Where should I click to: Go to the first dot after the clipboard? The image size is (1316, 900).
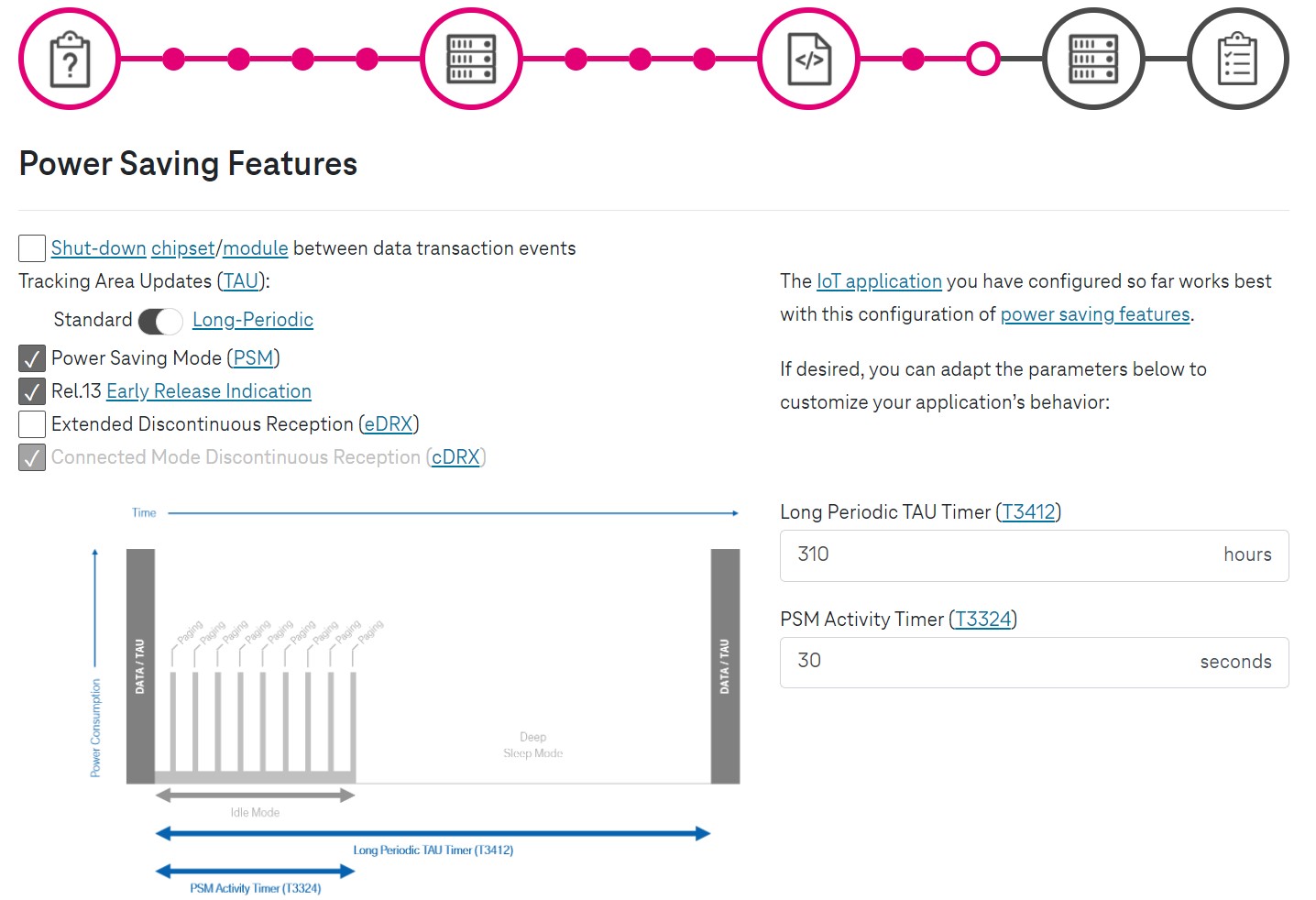point(174,60)
